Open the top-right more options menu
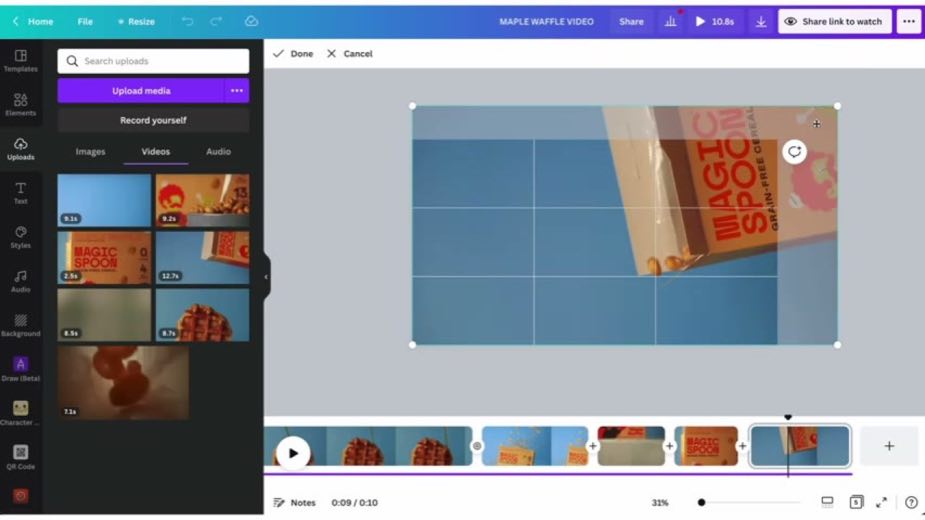This screenshot has height=520, width=925. tap(909, 21)
